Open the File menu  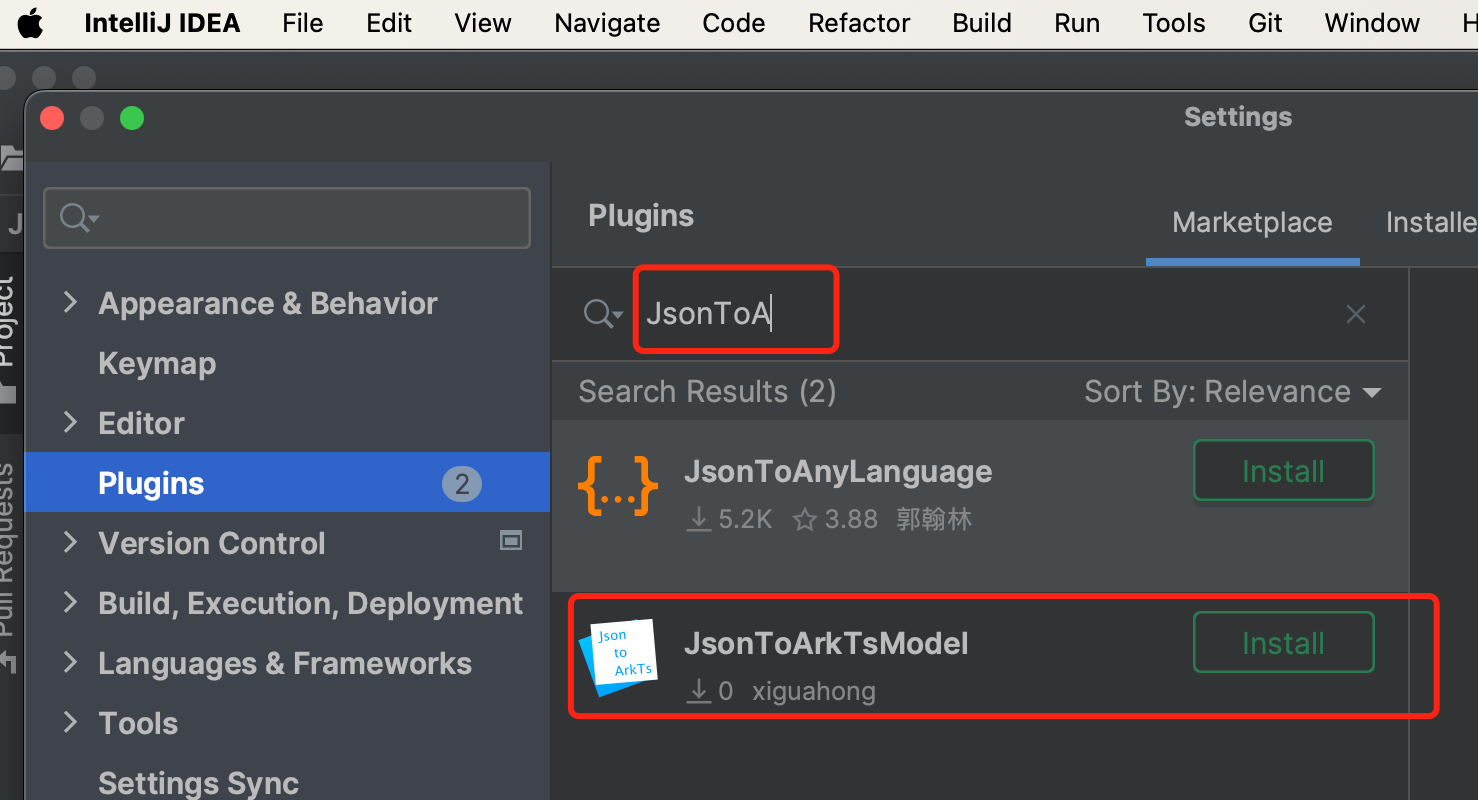point(303,23)
